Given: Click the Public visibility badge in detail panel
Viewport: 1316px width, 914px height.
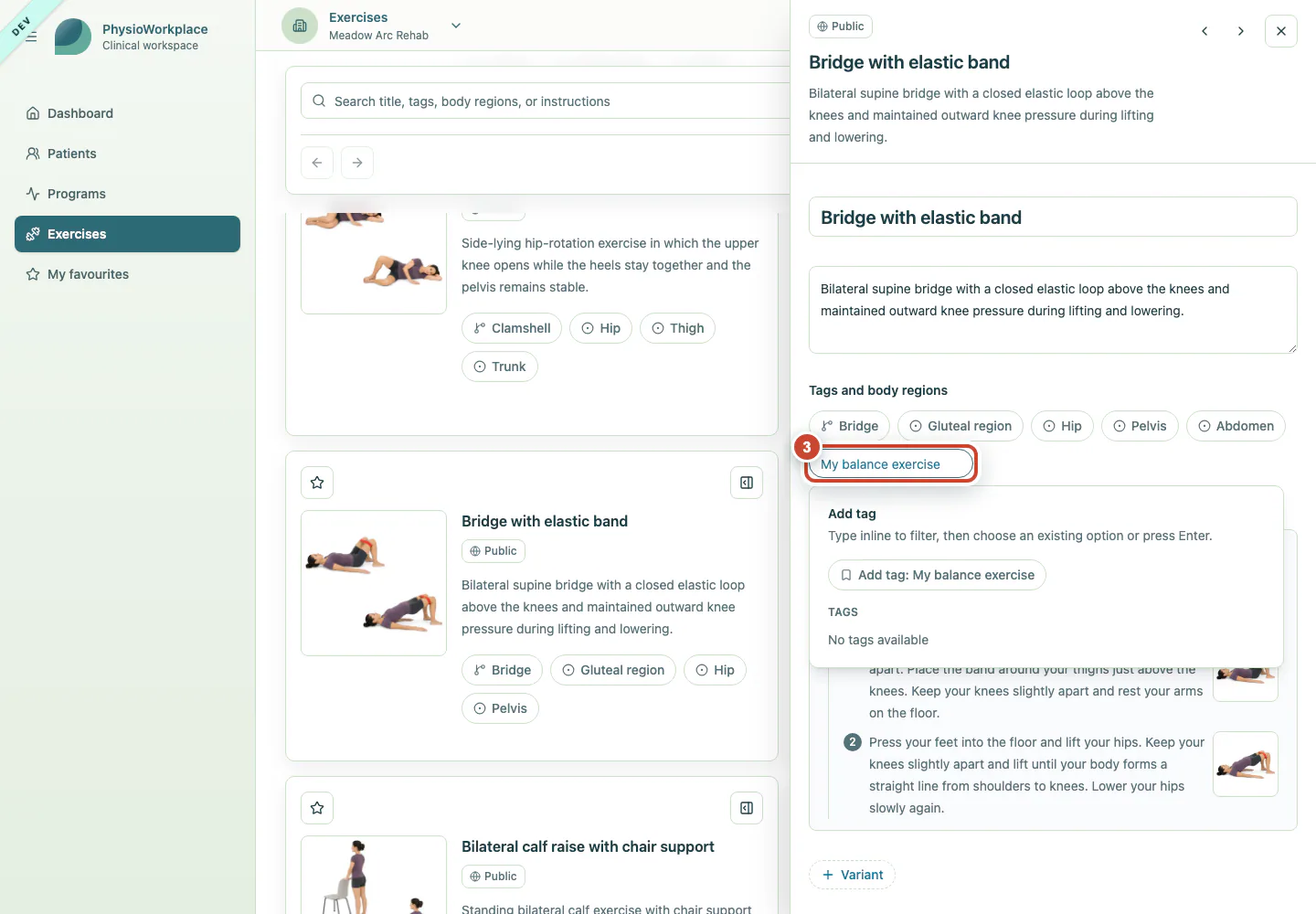Looking at the screenshot, I should point(841,27).
